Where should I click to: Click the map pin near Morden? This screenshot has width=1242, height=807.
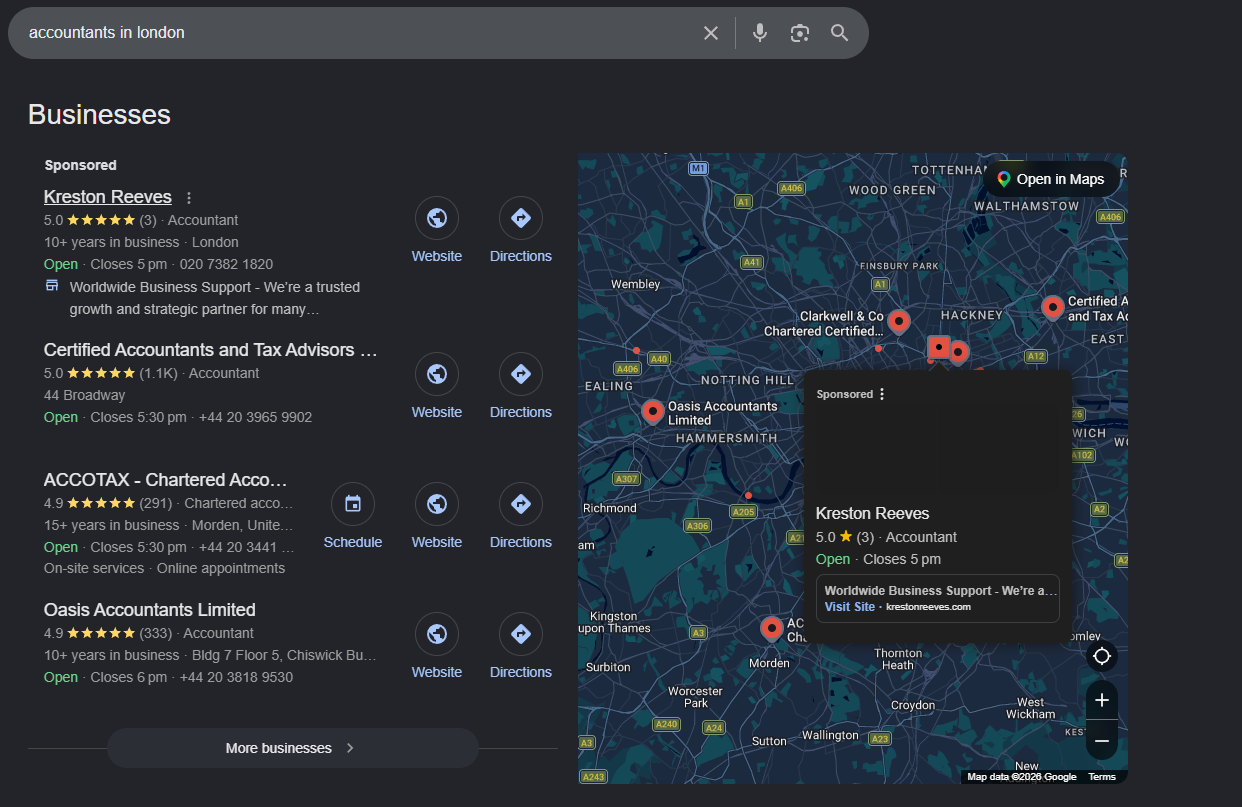771,628
